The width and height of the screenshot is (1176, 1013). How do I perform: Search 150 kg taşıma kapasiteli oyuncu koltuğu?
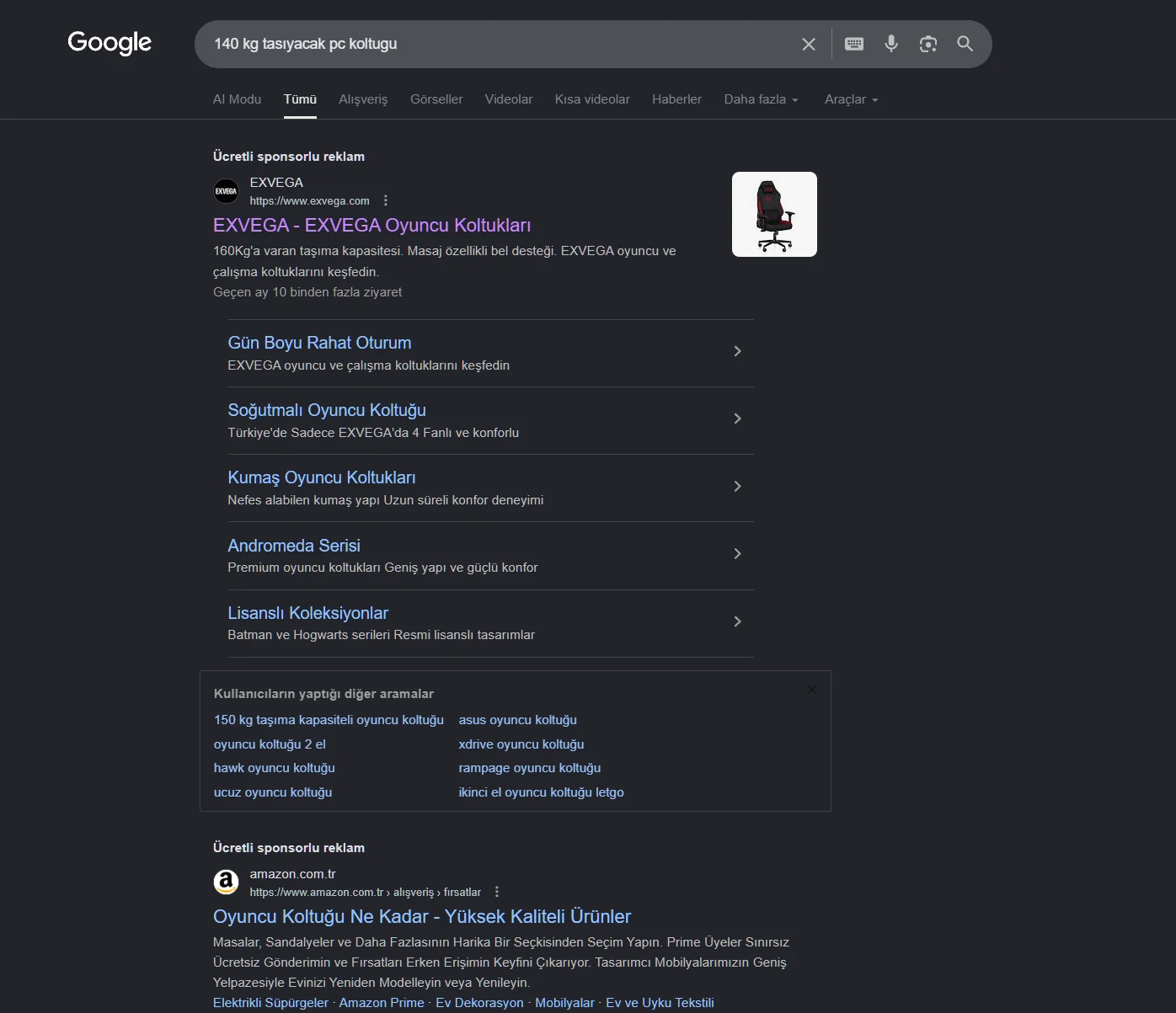(329, 720)
